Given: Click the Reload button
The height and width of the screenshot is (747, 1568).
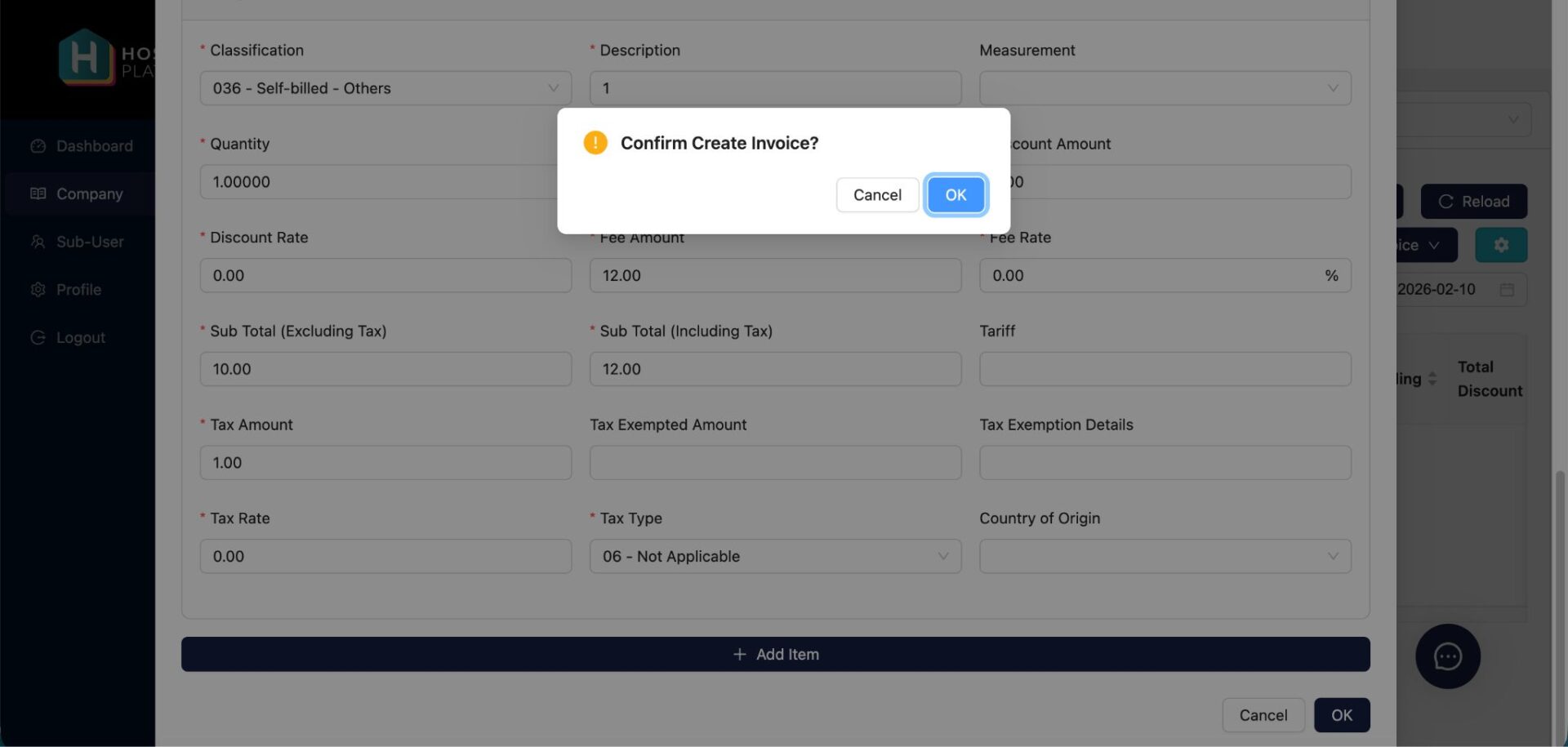Looking at the screenshot, I should click(x=1473, y=202).
